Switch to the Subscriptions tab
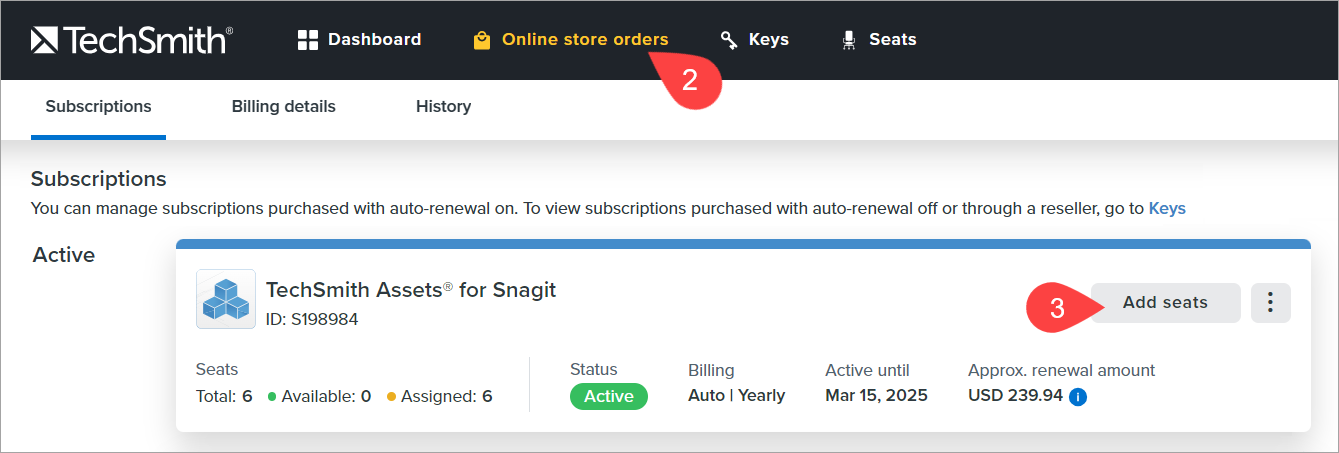 pos(98,106)
